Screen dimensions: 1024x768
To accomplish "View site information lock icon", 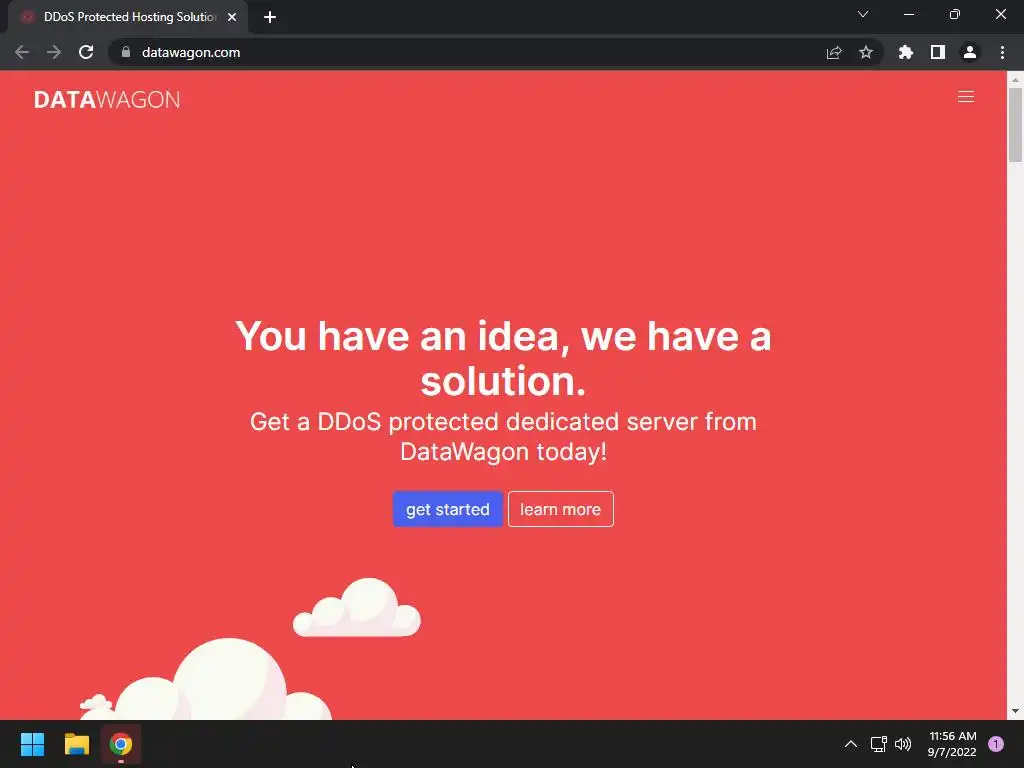I will point(125,52).
